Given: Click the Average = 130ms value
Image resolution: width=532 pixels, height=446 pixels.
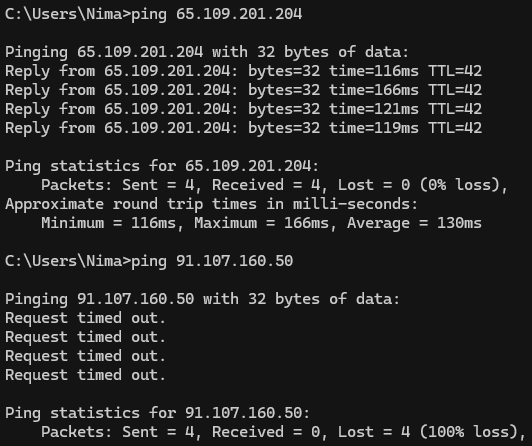Looking at the screenshot, I should [414, 224].
